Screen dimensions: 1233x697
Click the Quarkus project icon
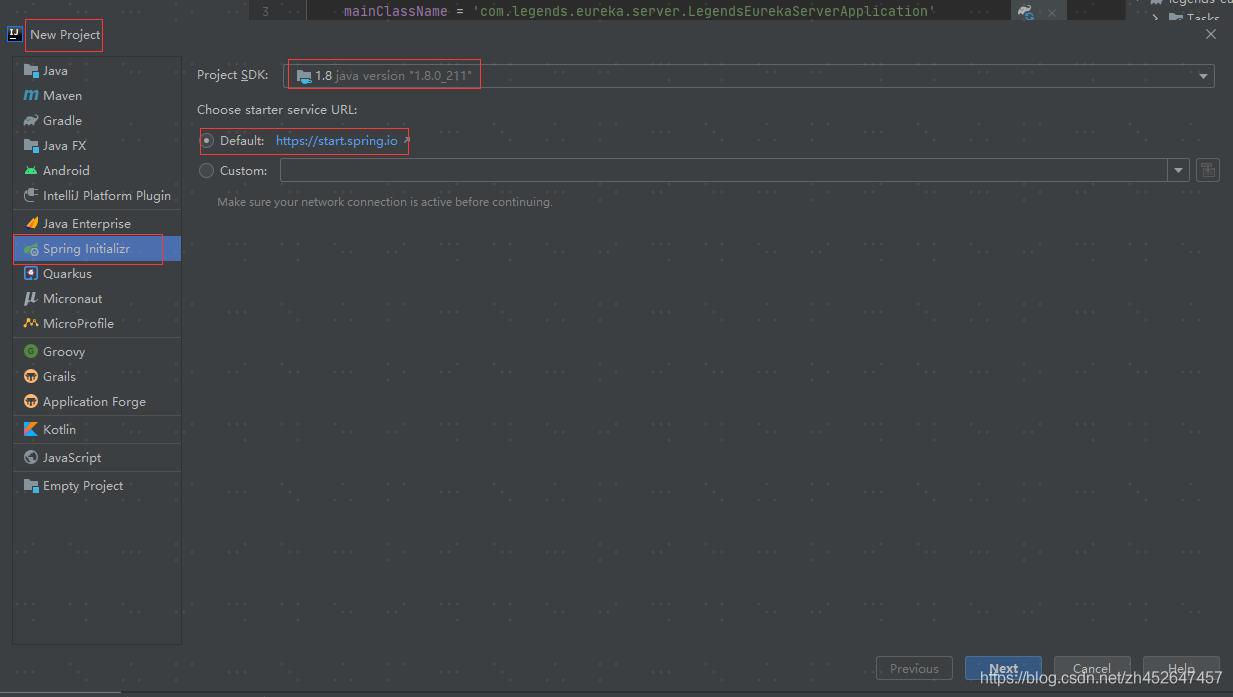click(x=31, y=274)
